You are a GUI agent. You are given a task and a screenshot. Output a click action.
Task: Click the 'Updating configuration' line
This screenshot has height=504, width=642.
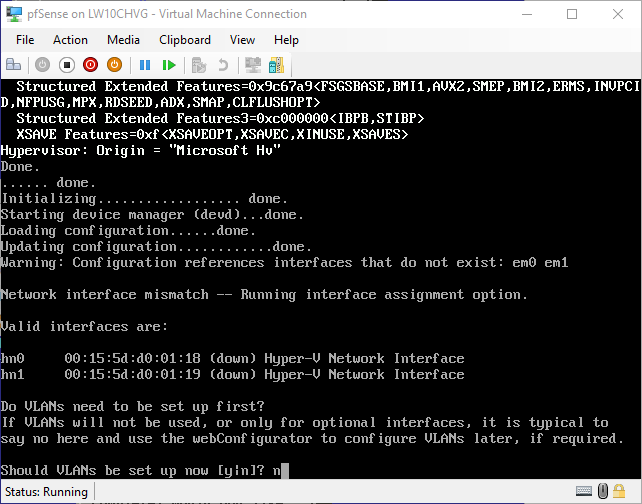(156, 247)
